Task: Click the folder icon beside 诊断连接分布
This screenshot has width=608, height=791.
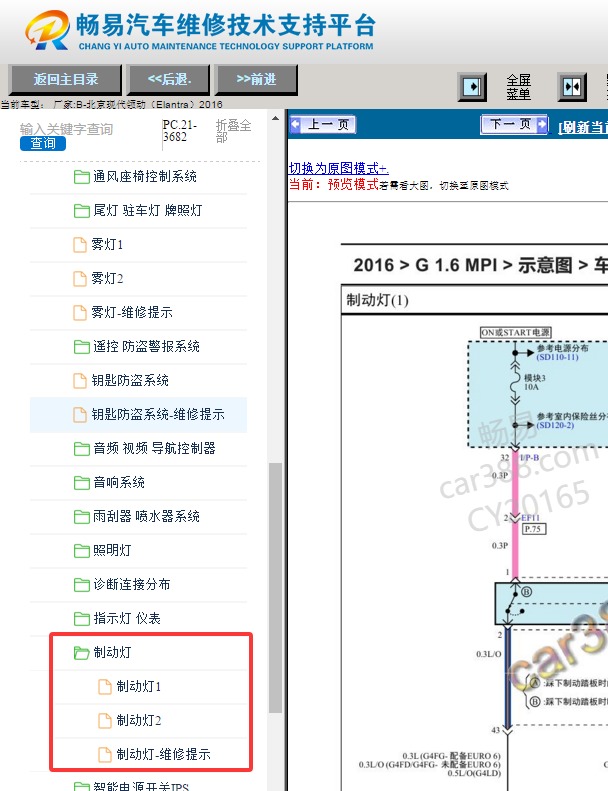Action: point(82,585)
